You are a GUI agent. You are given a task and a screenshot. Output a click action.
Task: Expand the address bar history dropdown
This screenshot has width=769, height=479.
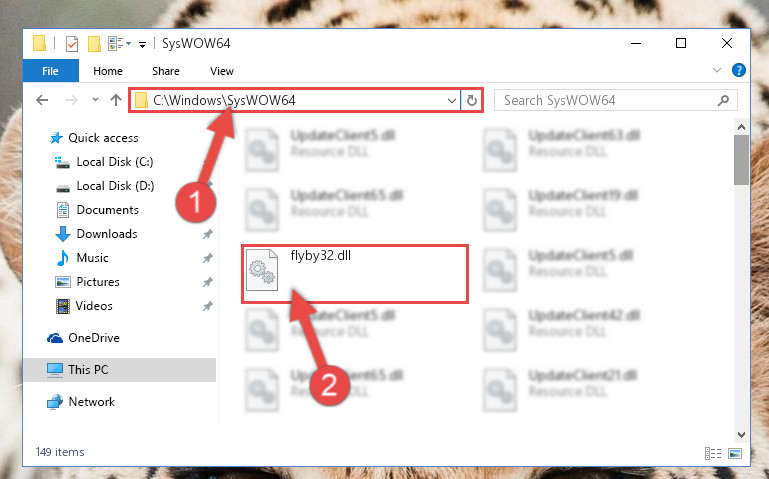pos(452,101)
